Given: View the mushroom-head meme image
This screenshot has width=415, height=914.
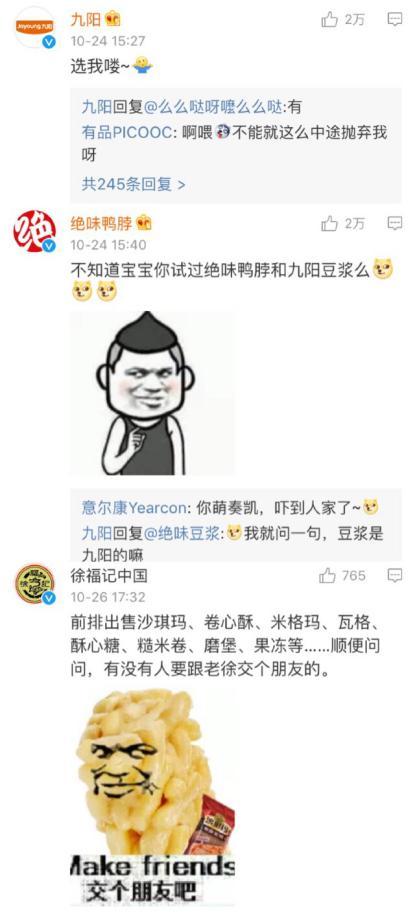Looking at the screenshot, I should pyautogui.click(x=153, y=393).
